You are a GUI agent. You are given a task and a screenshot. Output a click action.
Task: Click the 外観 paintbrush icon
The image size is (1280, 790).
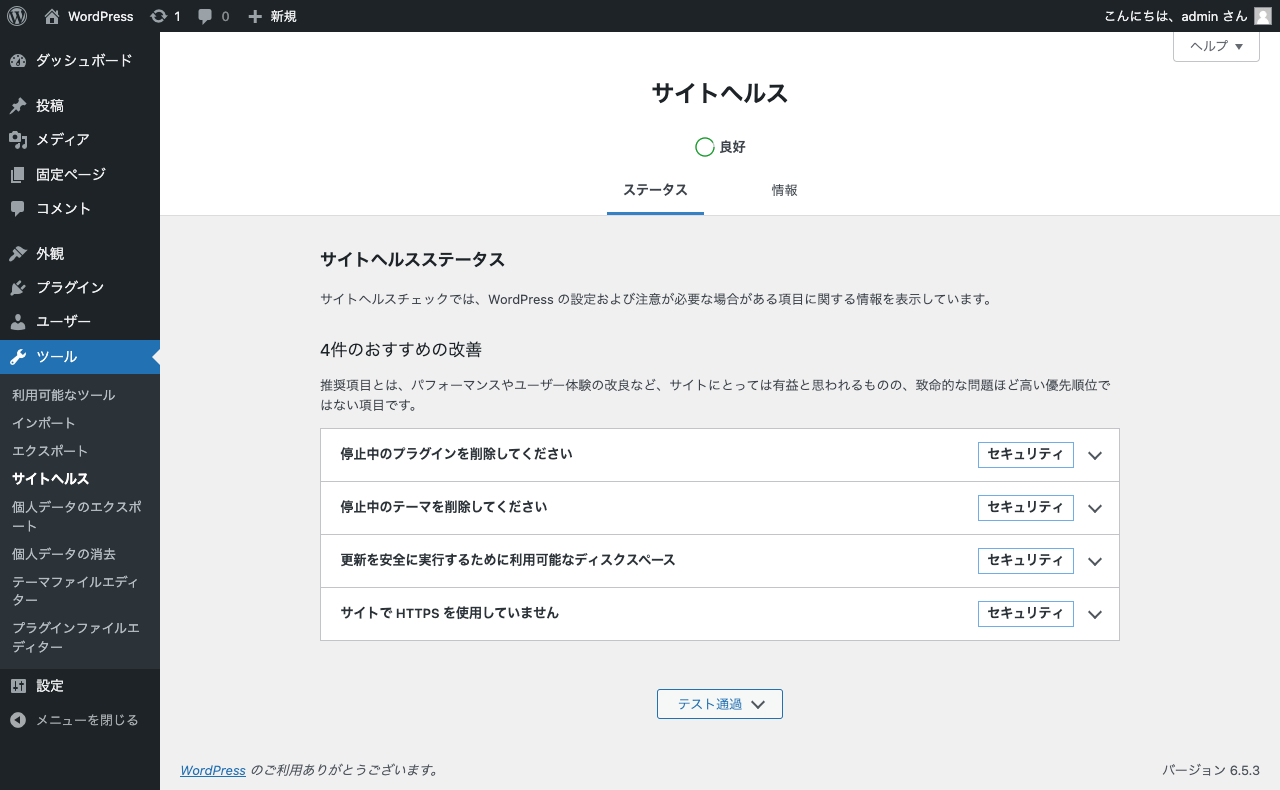[x=18, y=254]
